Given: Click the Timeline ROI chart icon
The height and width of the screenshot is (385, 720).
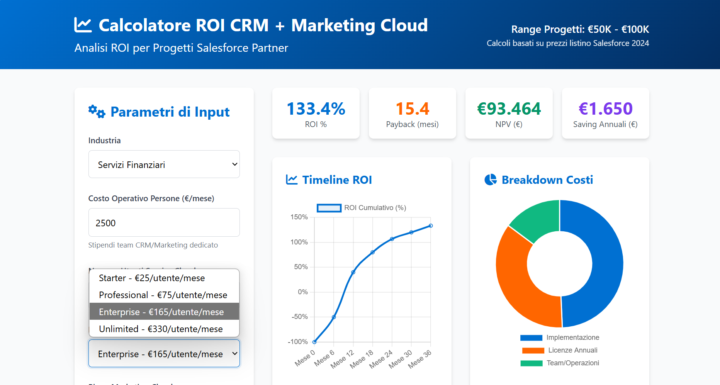Looking at the screenshot, I should coord(292,180).
